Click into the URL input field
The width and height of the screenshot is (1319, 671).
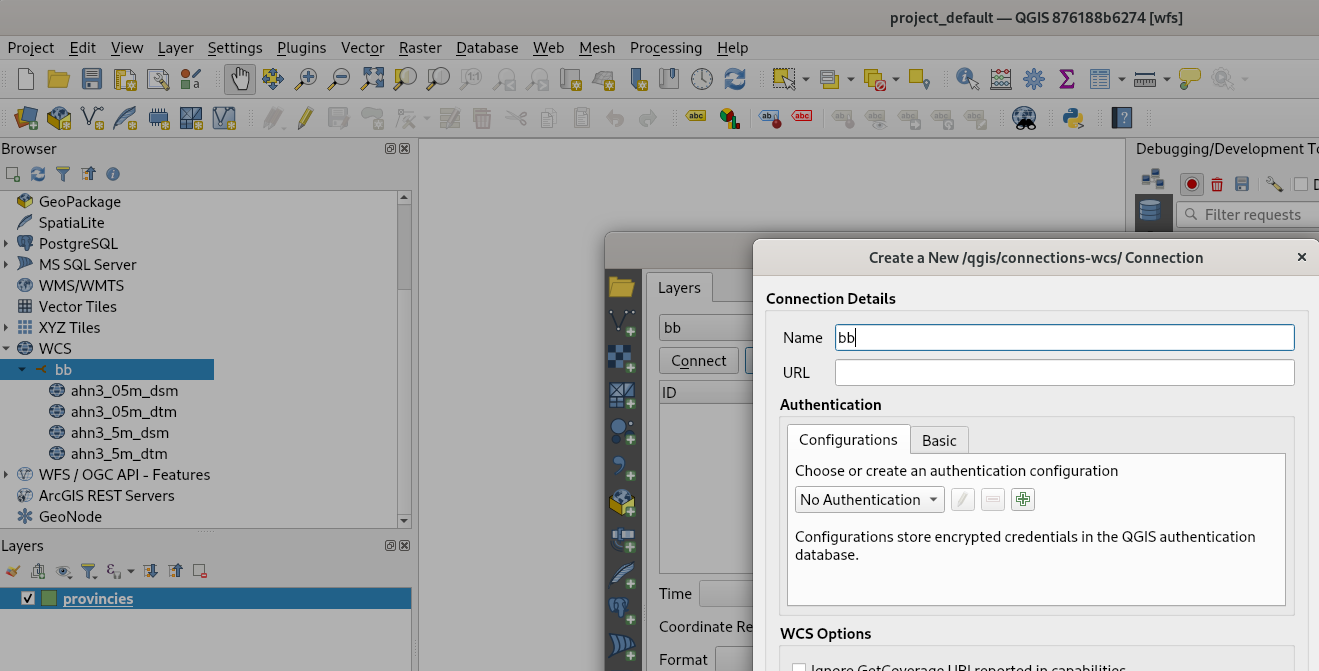click(1064, 373)
